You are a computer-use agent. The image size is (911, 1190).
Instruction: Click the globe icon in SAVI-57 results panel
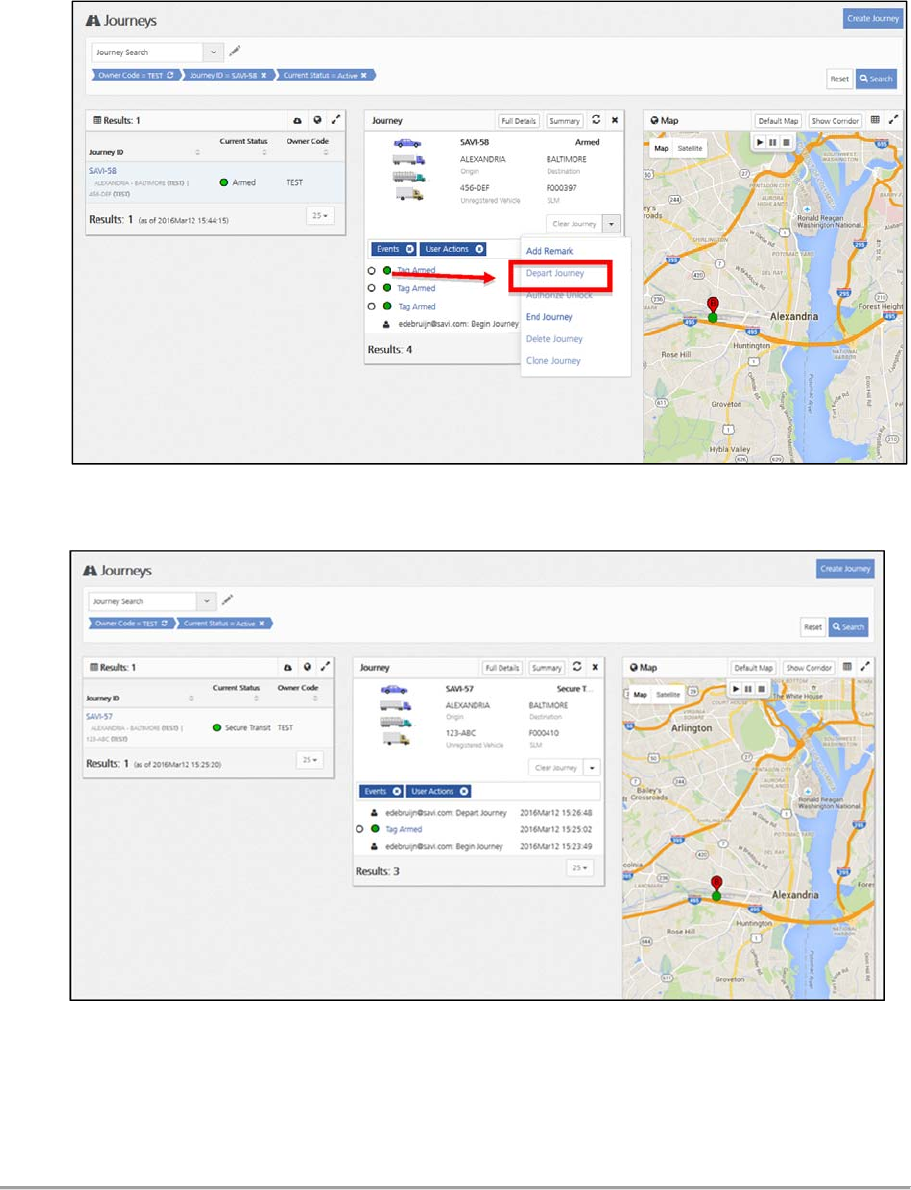(x=307, y=667)
